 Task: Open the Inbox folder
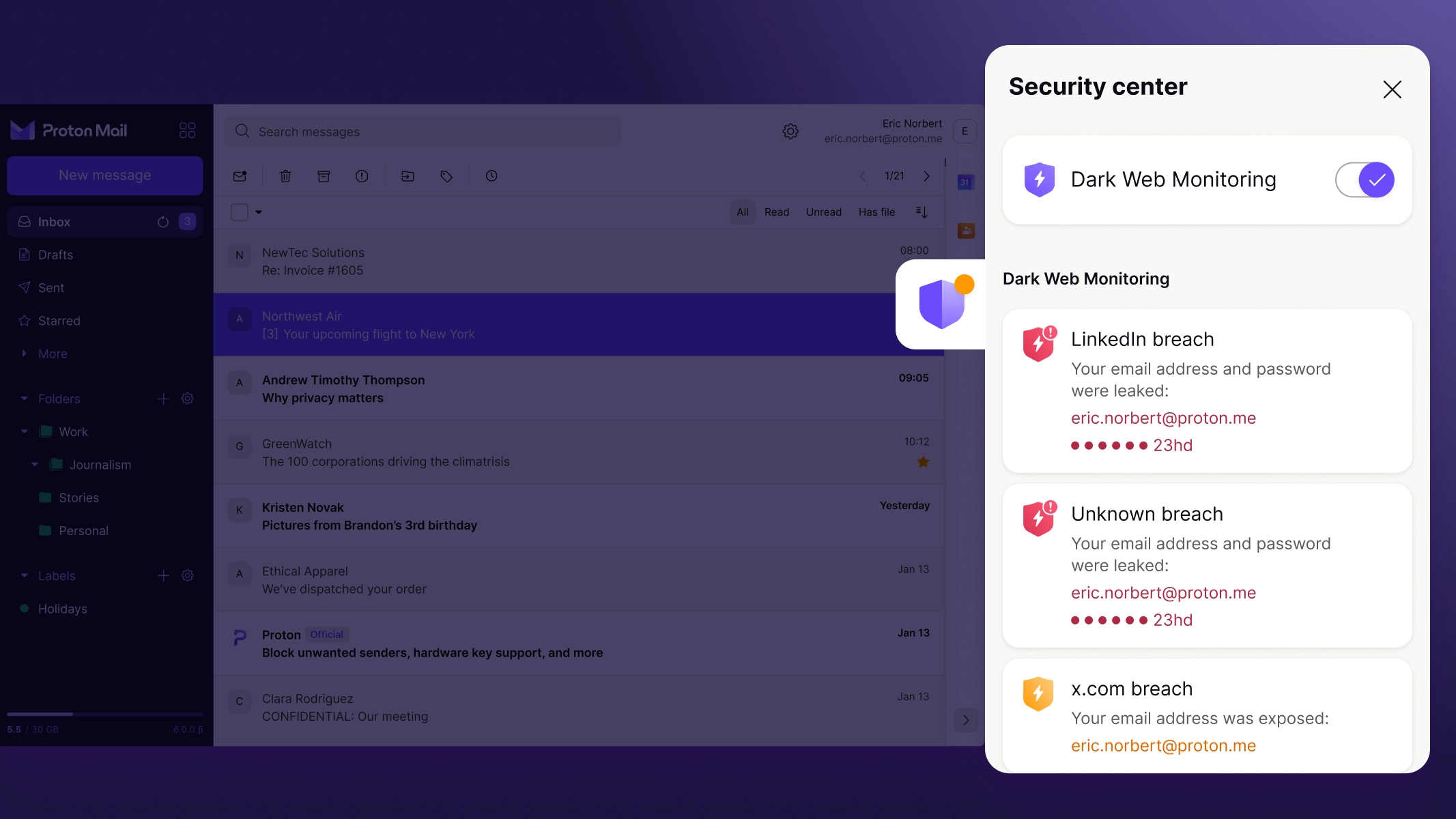click(105, 222)
